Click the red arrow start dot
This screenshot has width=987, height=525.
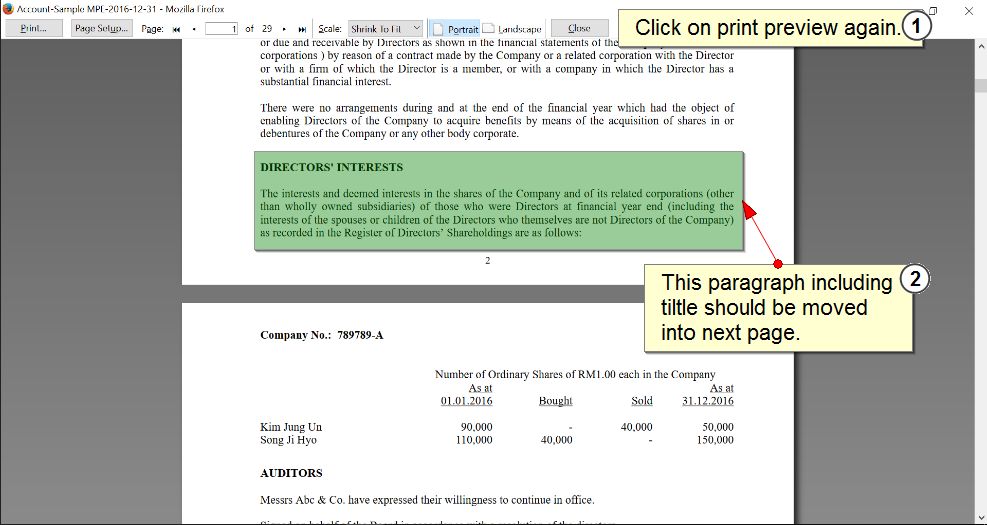point(778,263)
